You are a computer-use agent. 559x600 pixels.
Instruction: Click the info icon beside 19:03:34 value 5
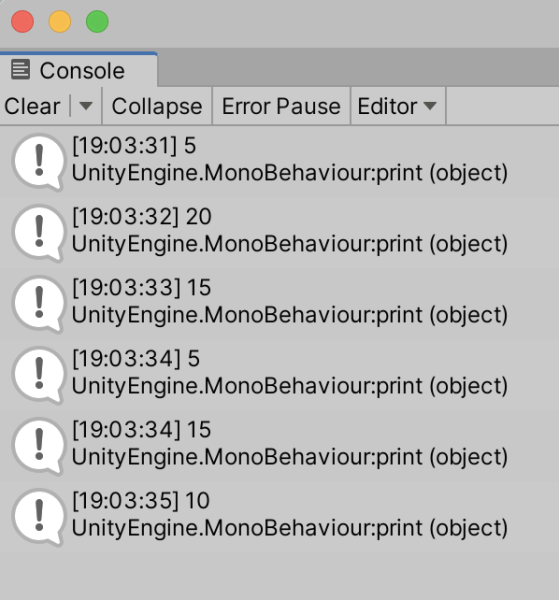[x=38, y=375]
